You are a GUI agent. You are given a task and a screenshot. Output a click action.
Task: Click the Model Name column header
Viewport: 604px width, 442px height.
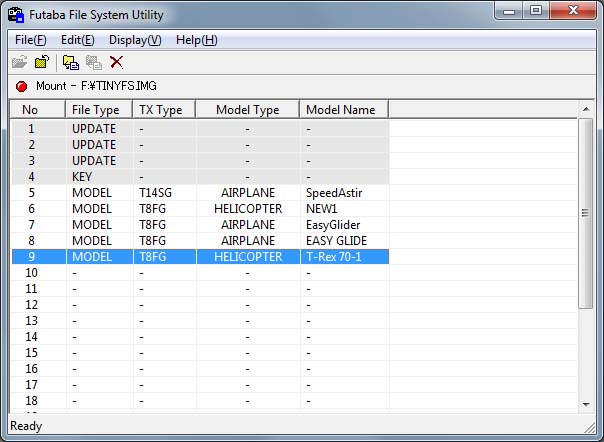click(x=343, y=109)
